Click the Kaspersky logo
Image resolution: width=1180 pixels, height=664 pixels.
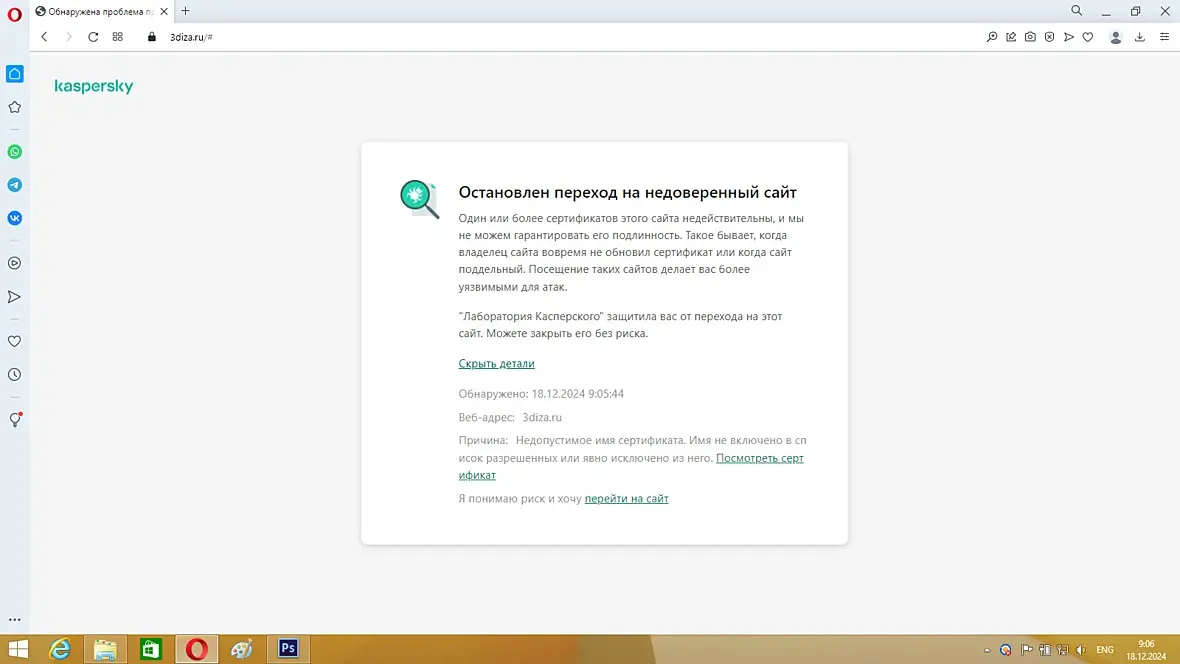tap(93, 87)
